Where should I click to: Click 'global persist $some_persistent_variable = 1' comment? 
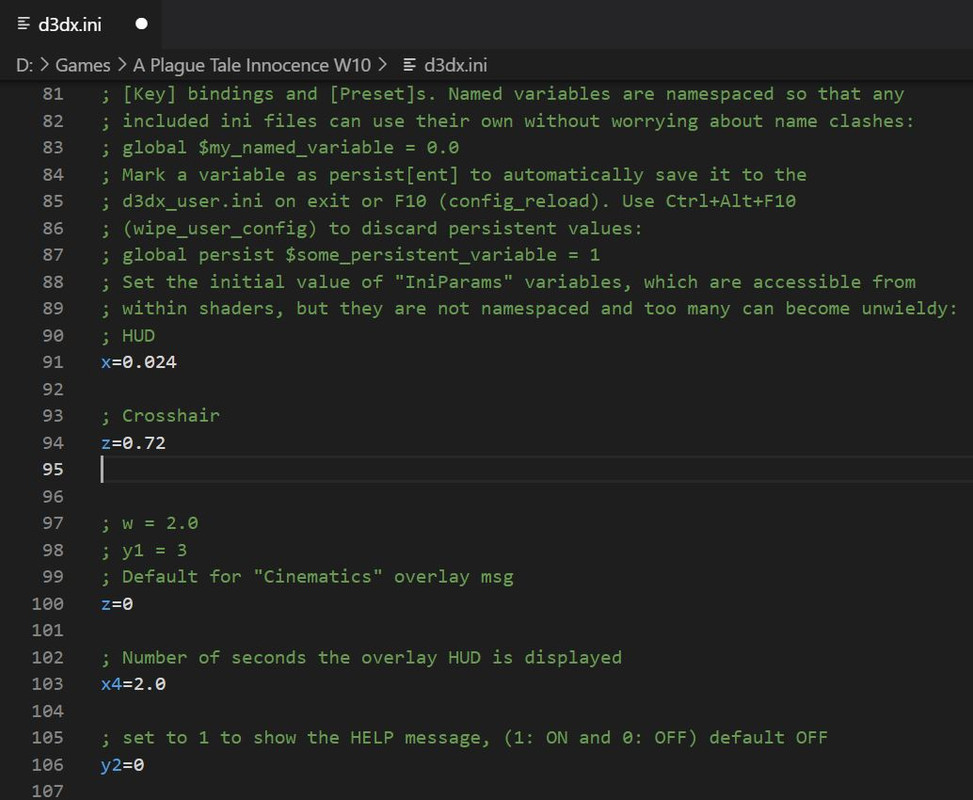tap(351, 255)
